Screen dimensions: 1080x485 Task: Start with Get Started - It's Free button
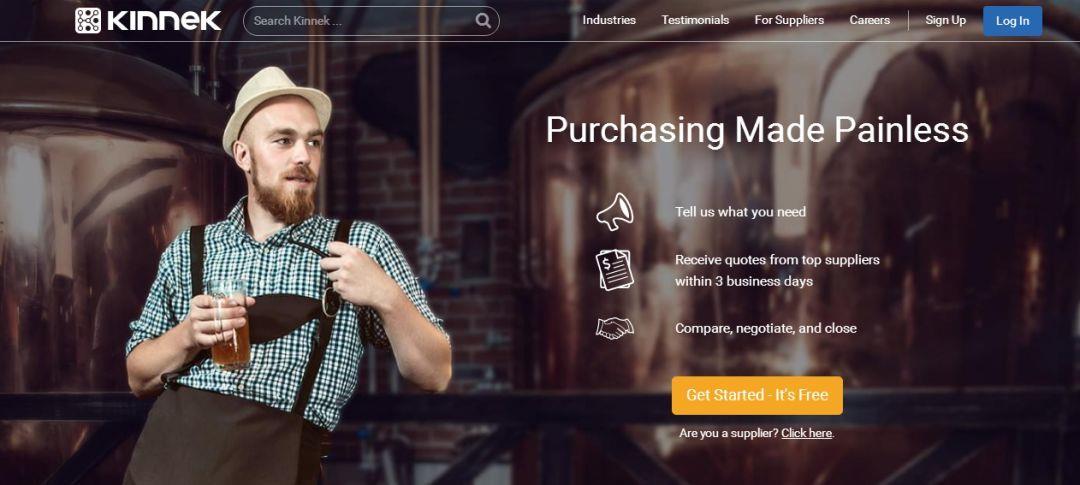click(x=757, y=395)
